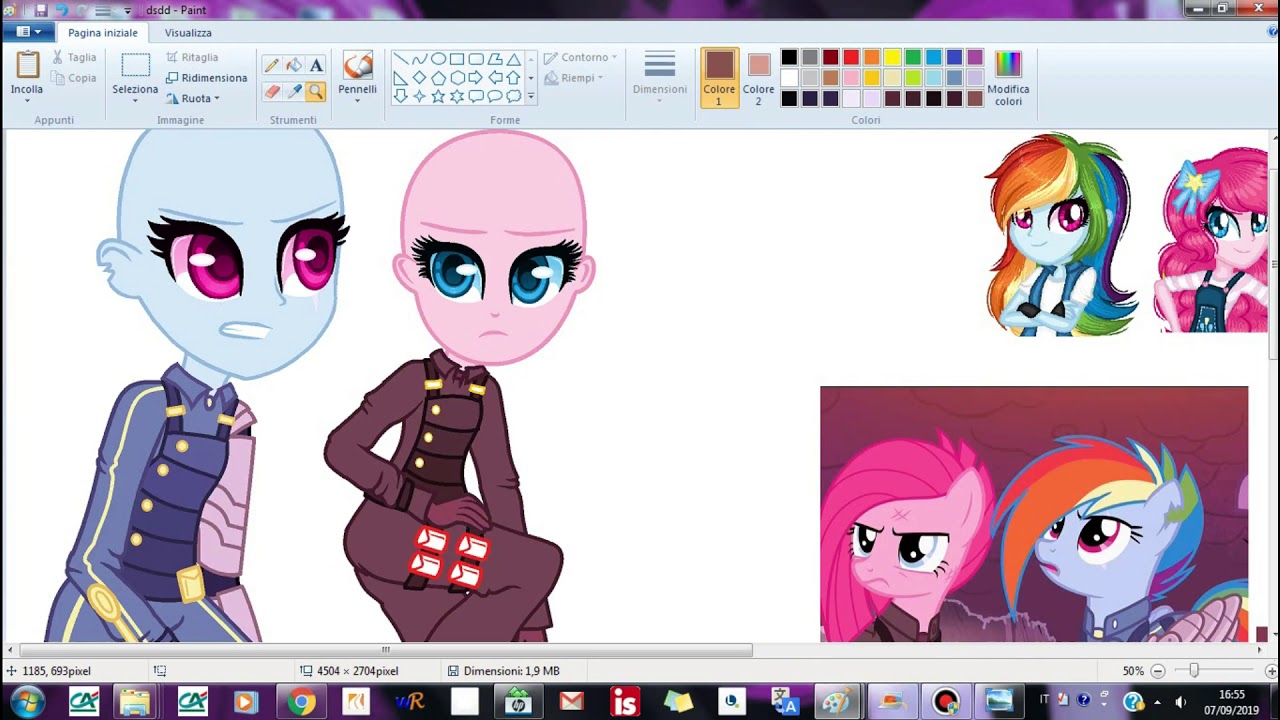The image size is (1280, 720).
Task: Select the Down arrow shape
Action: (400, 96)
